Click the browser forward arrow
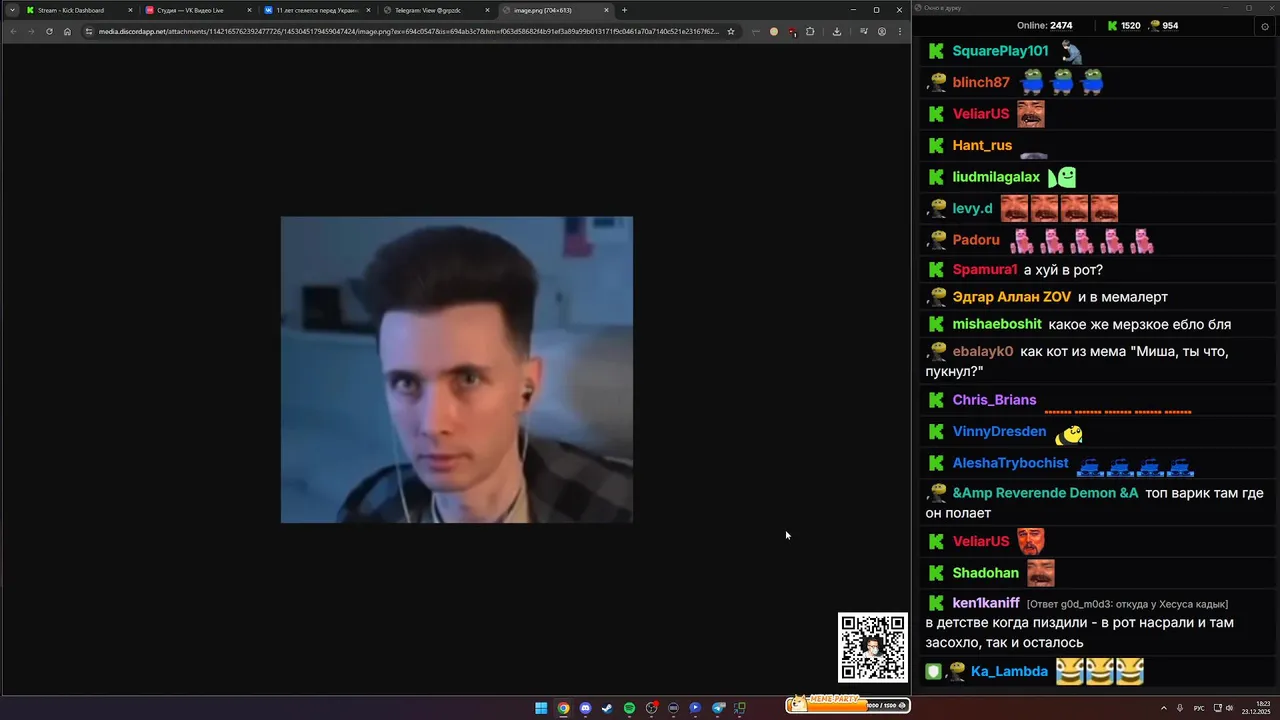 point(30,31)
